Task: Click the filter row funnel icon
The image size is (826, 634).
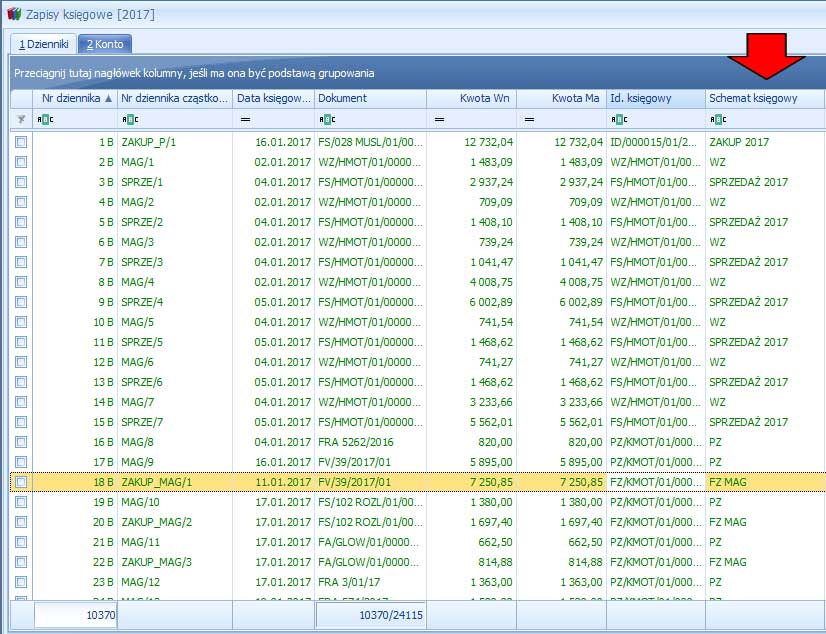Action: (x=22, y=120)
